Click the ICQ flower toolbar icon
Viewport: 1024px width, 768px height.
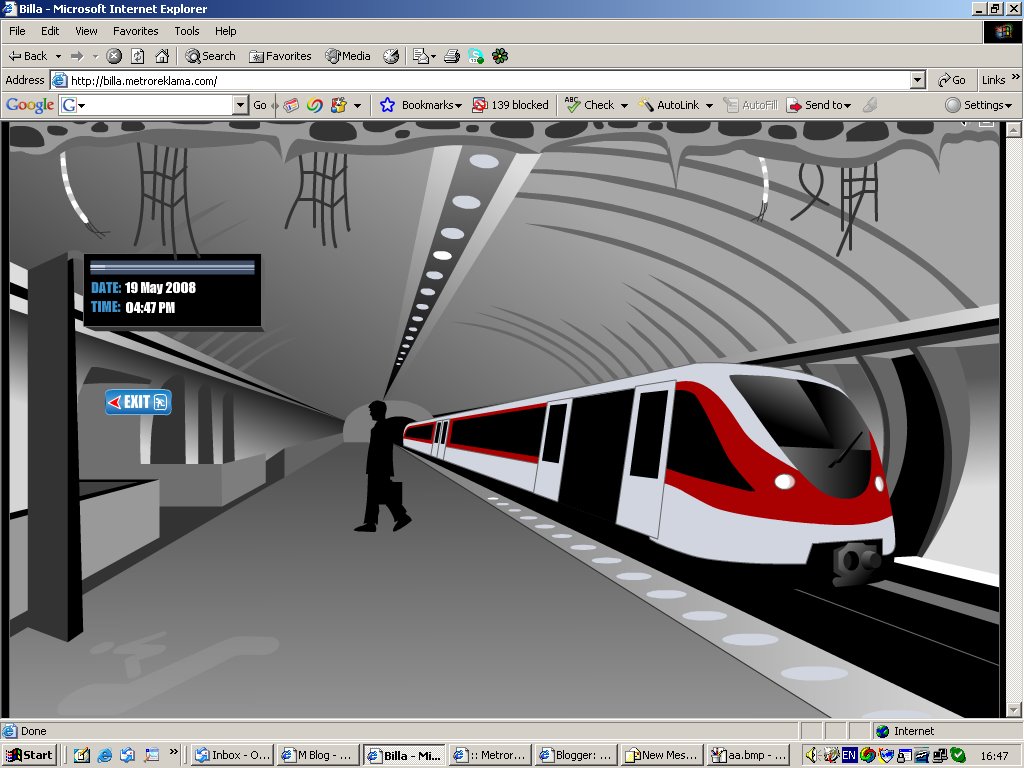[x=500, y=56]
